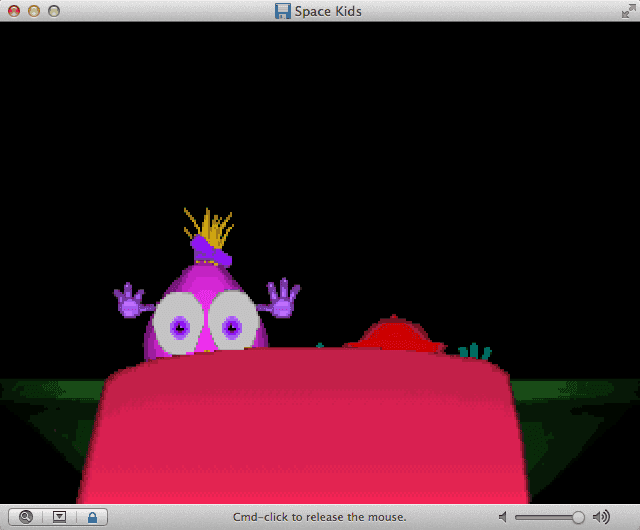Set the volume slider knob position
Image resolution: width=640 pixels, height=530 pixels.
578,517
